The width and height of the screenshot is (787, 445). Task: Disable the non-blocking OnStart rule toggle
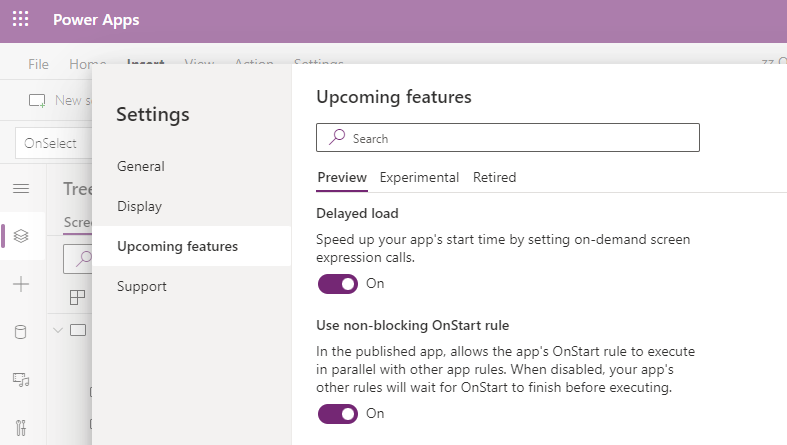pos(338,414)
